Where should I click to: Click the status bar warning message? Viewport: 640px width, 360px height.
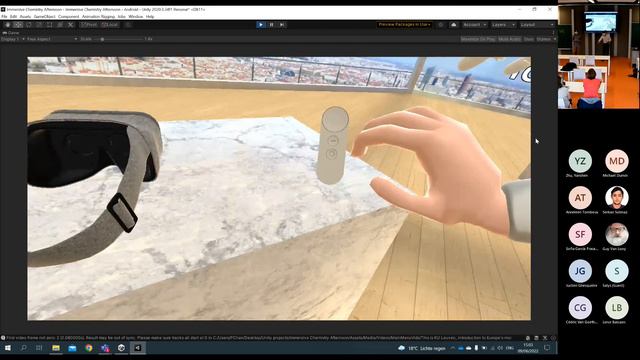click(x=257, y=338)
